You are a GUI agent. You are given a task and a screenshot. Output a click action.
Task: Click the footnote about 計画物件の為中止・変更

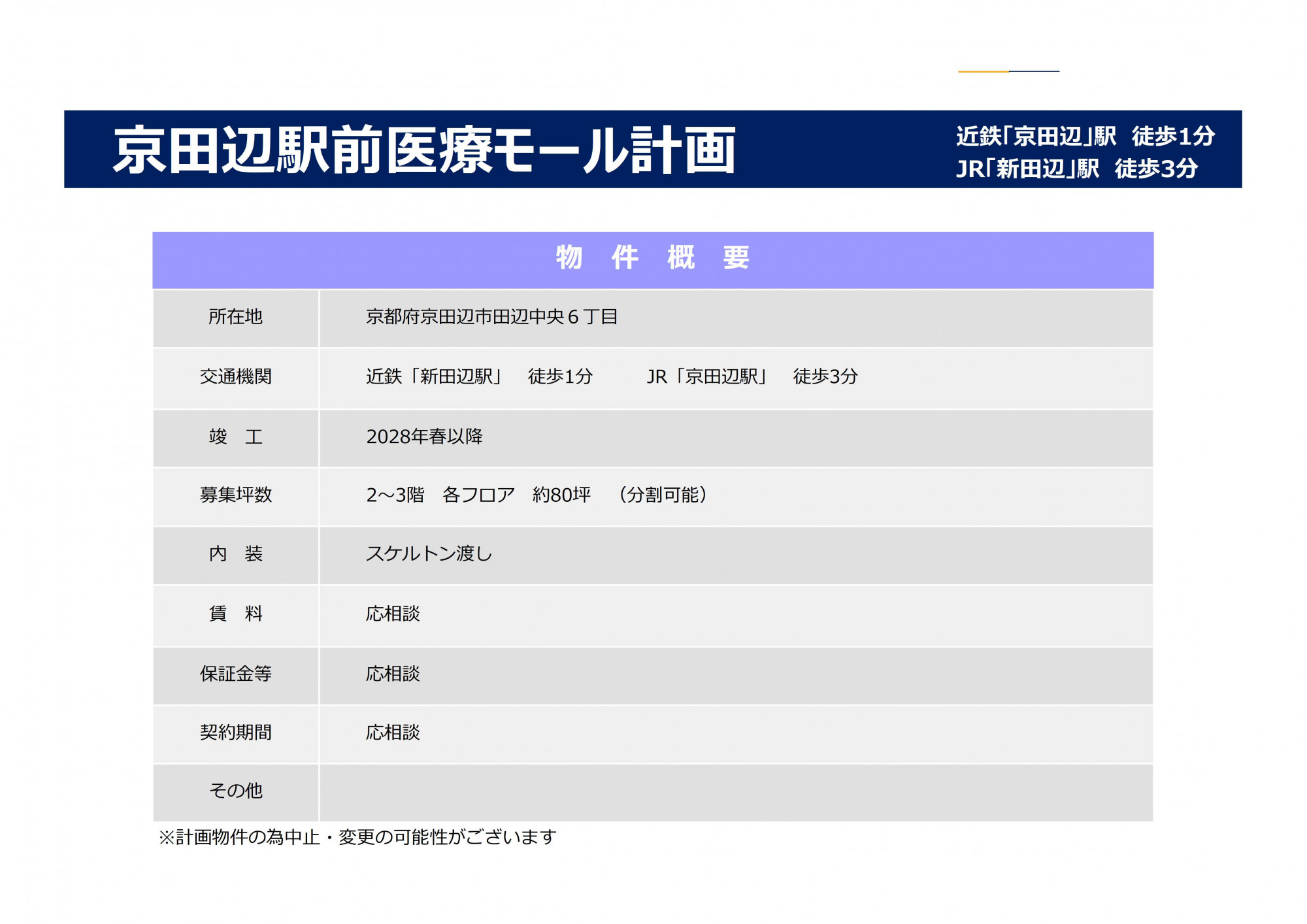click(x=357, y=837)
